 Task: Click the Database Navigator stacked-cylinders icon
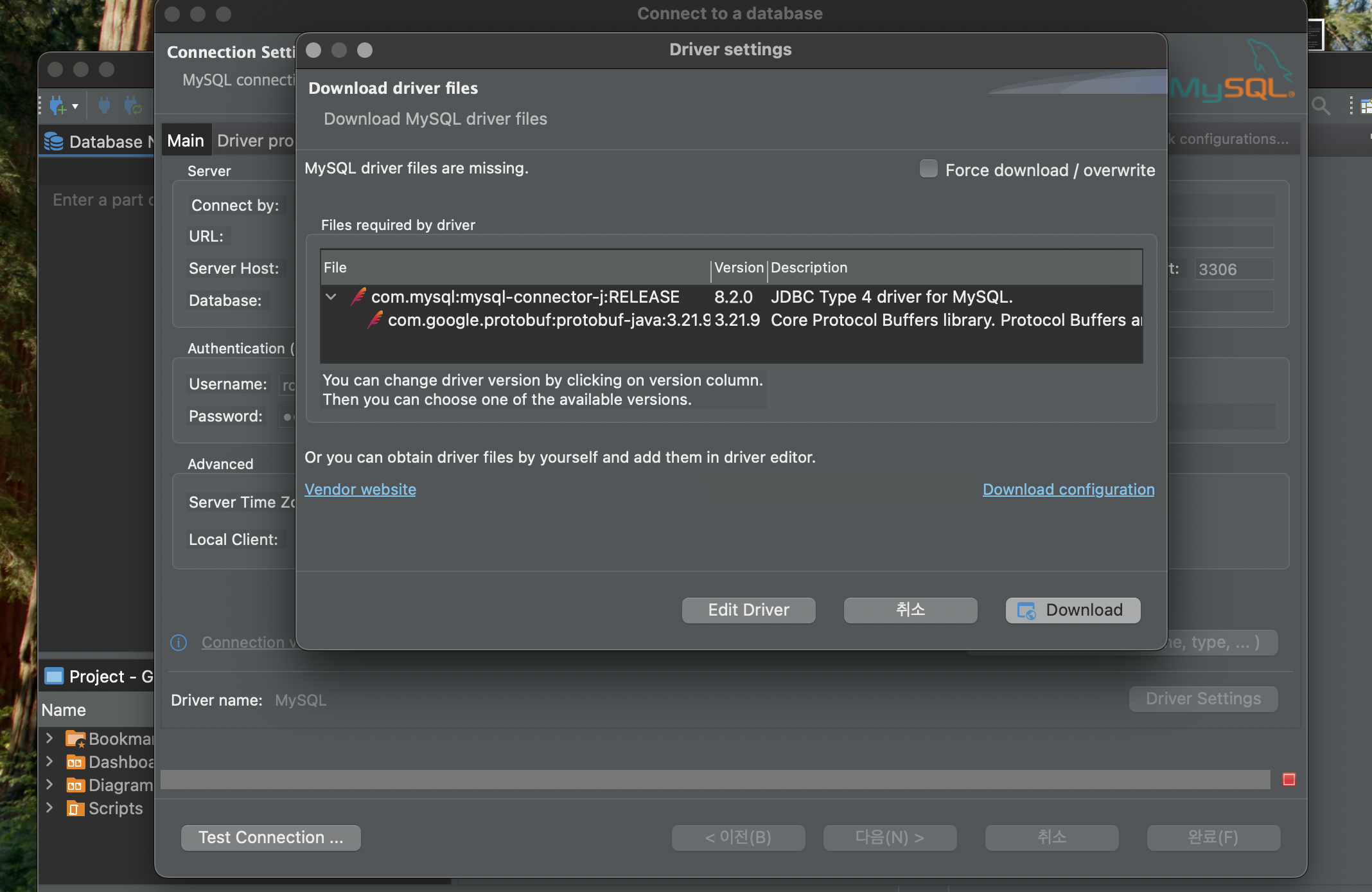click(x=54, y=141)
